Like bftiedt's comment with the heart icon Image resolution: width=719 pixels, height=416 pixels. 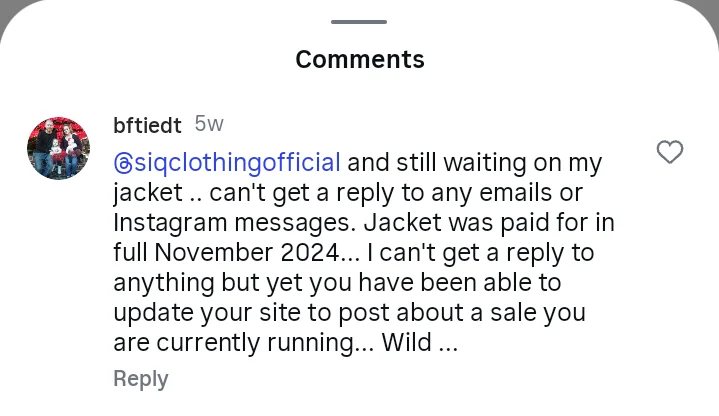[x=670, y=152]
